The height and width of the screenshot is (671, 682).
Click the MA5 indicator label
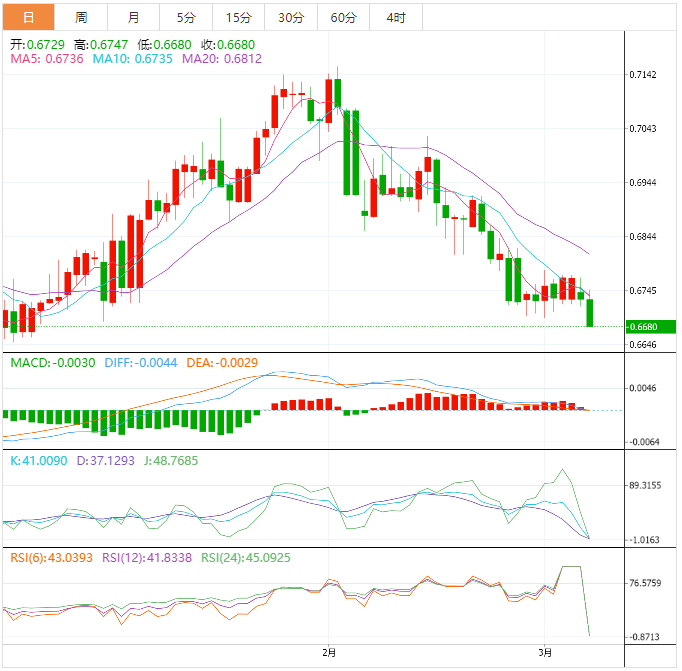coord(46,59)
